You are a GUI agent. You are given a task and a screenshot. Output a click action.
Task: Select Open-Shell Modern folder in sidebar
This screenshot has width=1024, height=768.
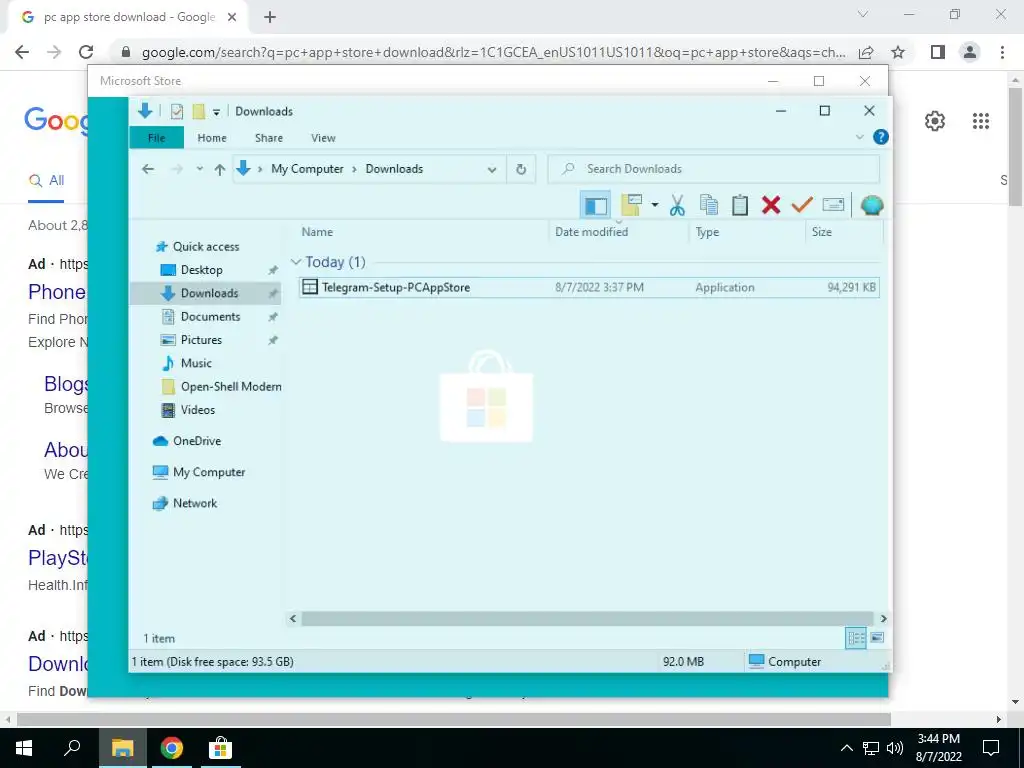231,387
